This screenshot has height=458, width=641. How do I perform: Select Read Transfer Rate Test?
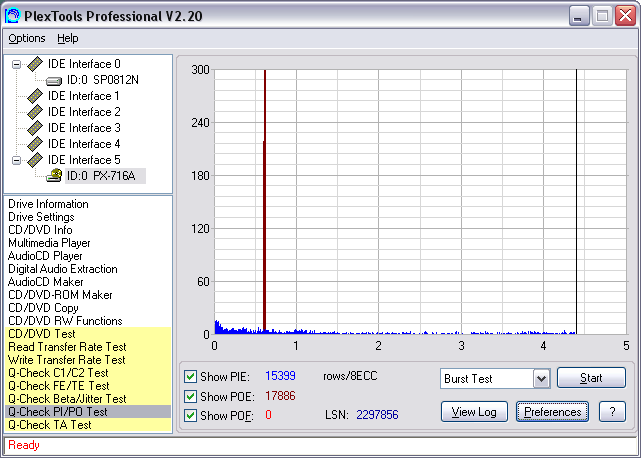pos(88,347)
